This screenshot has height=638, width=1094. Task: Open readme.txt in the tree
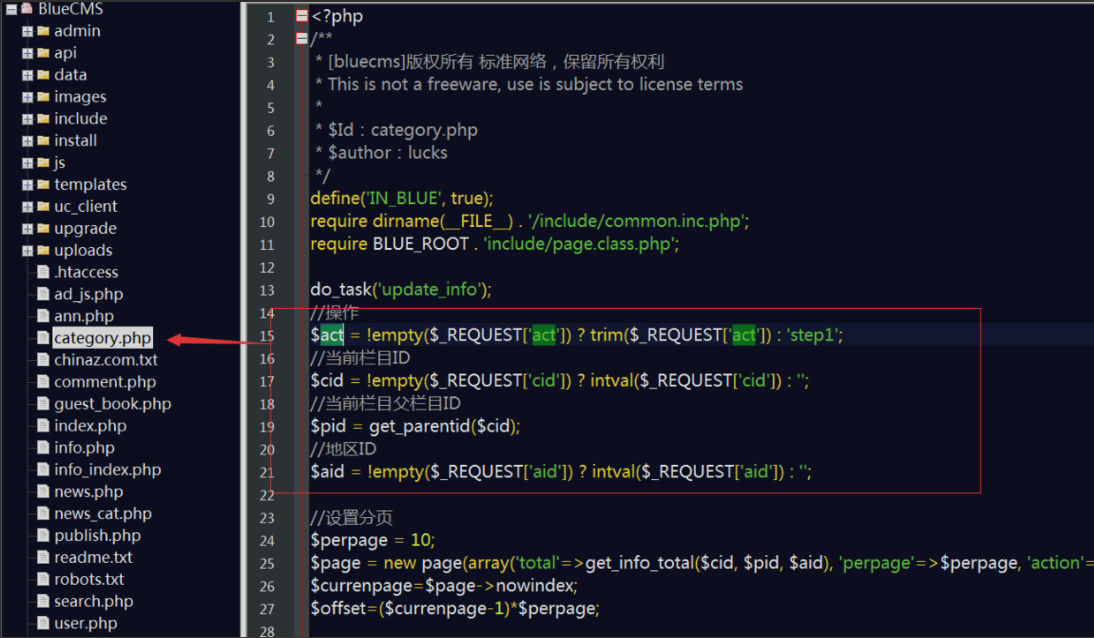click(x=93, y=558)
